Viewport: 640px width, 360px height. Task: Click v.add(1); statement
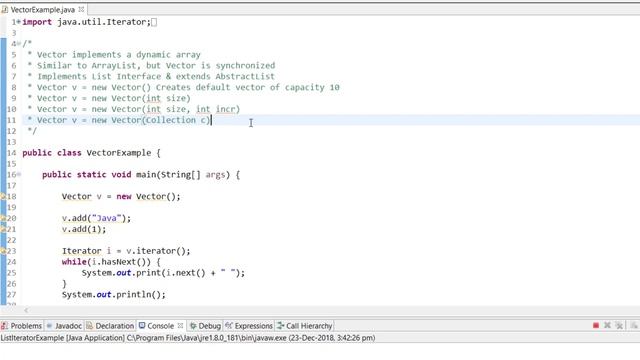point(84,229)
